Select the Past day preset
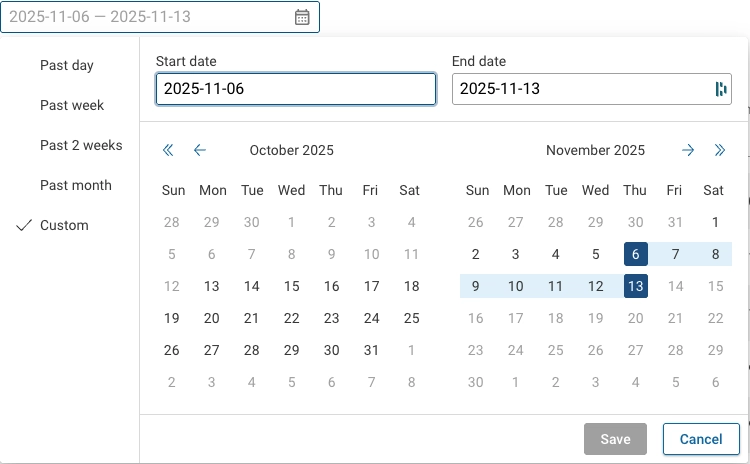This screenshot has height=464, width=750. [x=67, y=65]
